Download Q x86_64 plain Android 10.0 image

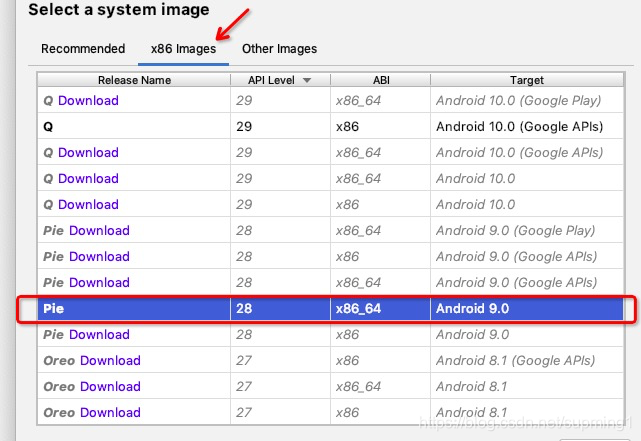tap(88, 179)
